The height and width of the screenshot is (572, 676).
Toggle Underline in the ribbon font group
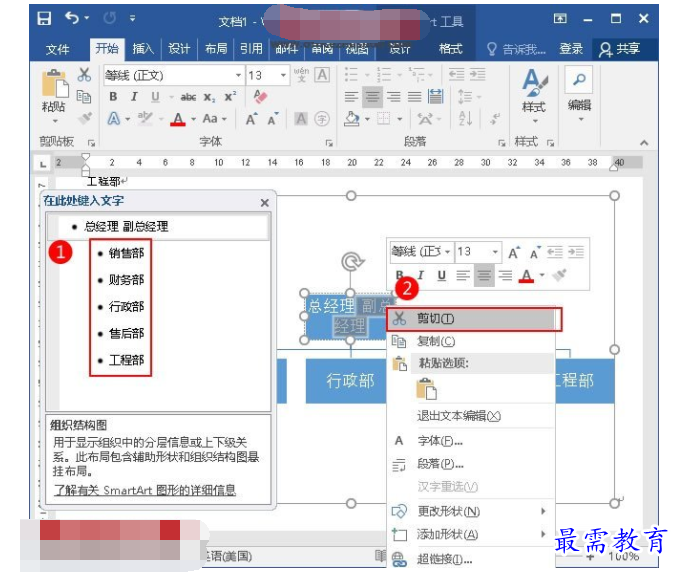155,97
